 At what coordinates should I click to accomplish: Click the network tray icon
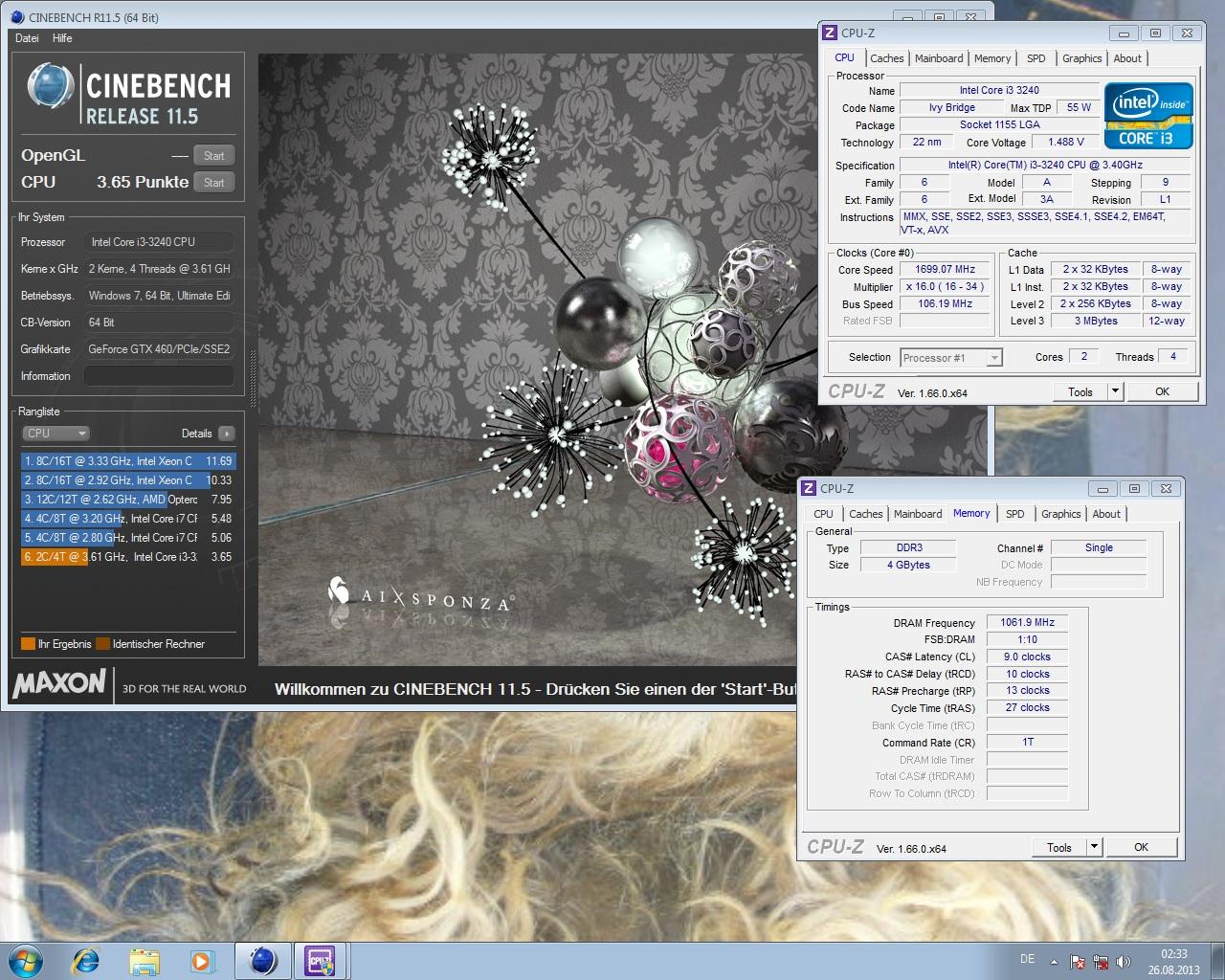click(x=1101, y=962)
